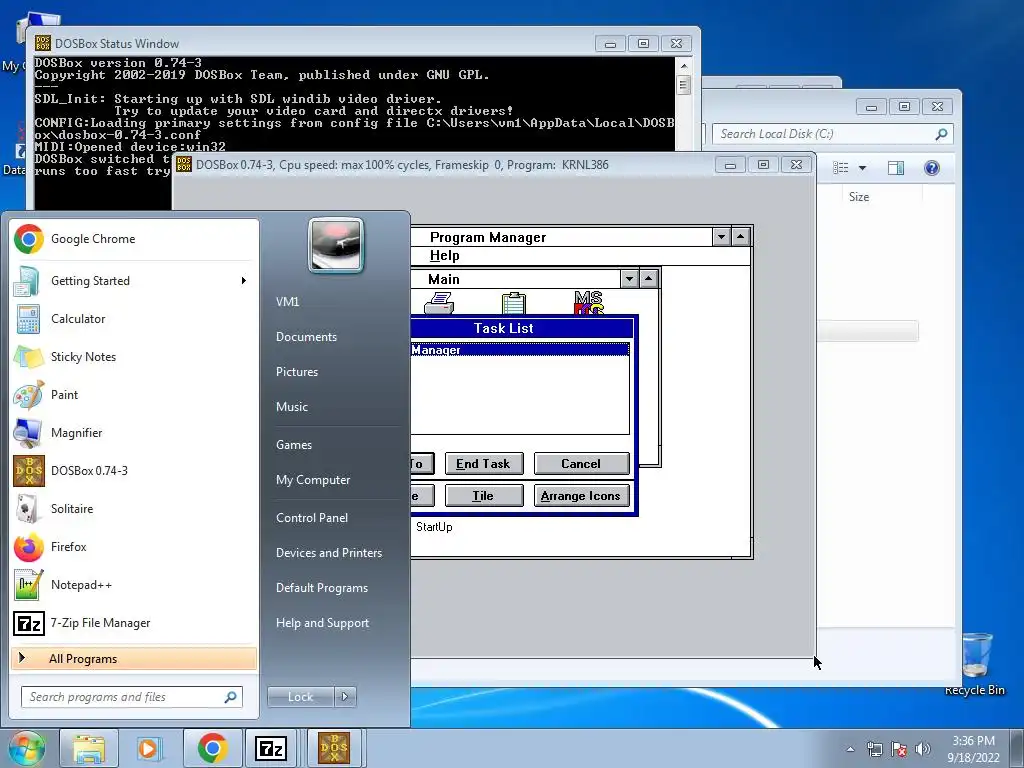This screenshot has height=768, width=1024.
Task: Open My Computer from Start menu
Action: coord(313,480)
